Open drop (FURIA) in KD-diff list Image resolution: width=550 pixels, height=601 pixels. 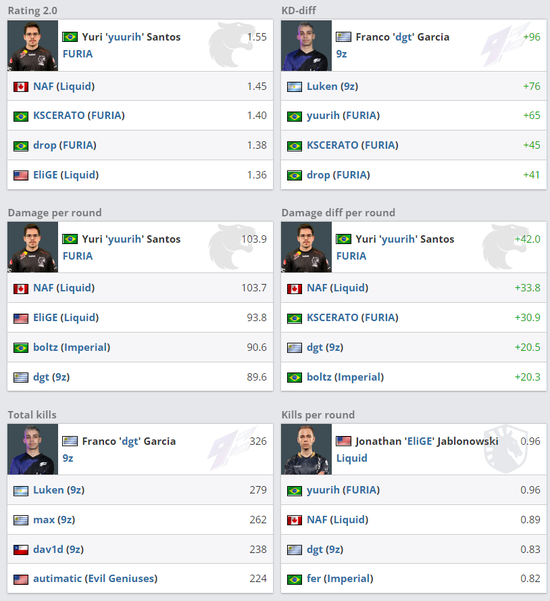pyautogui.click(x=338, y=175)
